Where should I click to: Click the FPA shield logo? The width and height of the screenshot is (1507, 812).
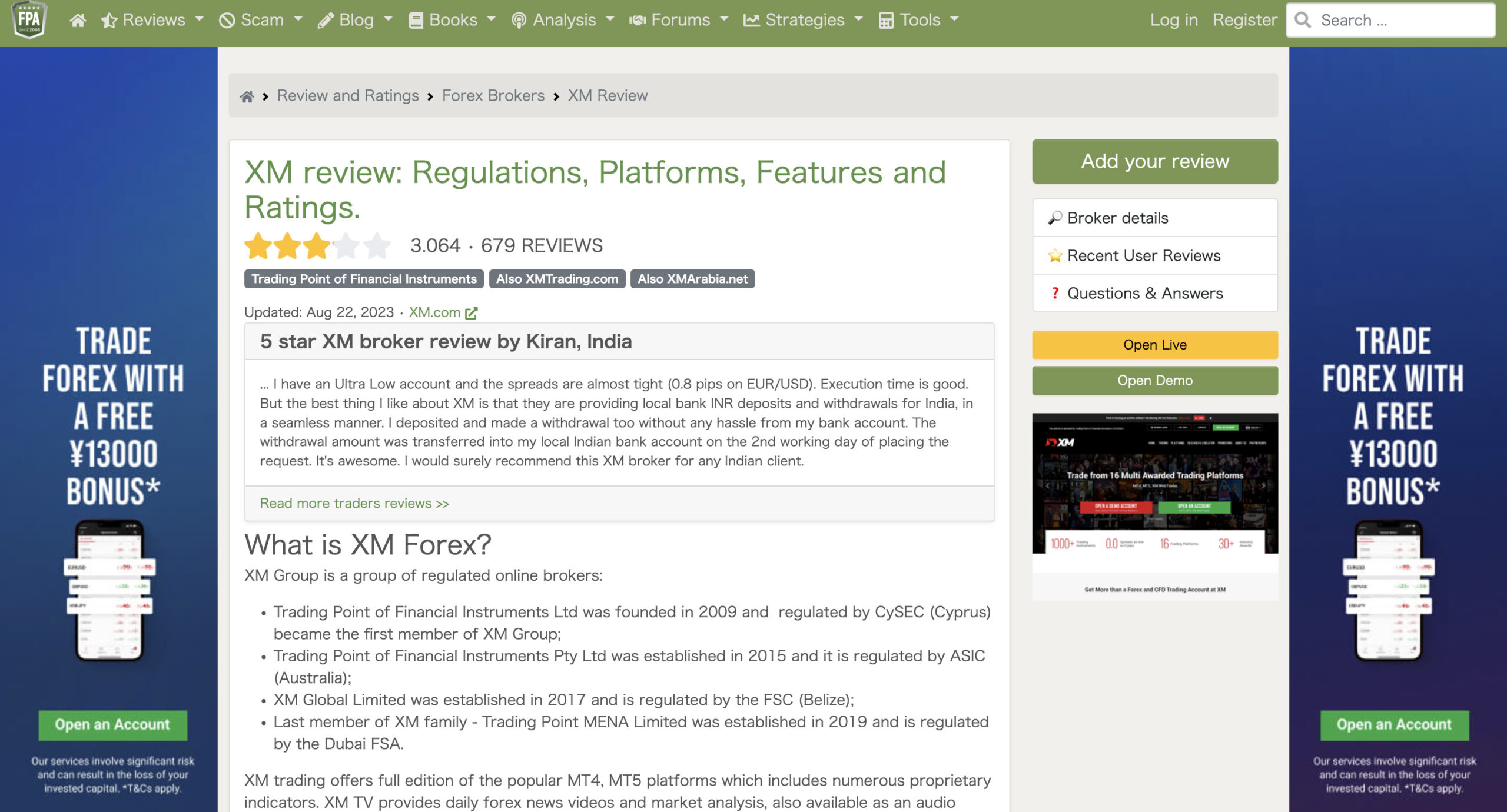pos(29,19)
